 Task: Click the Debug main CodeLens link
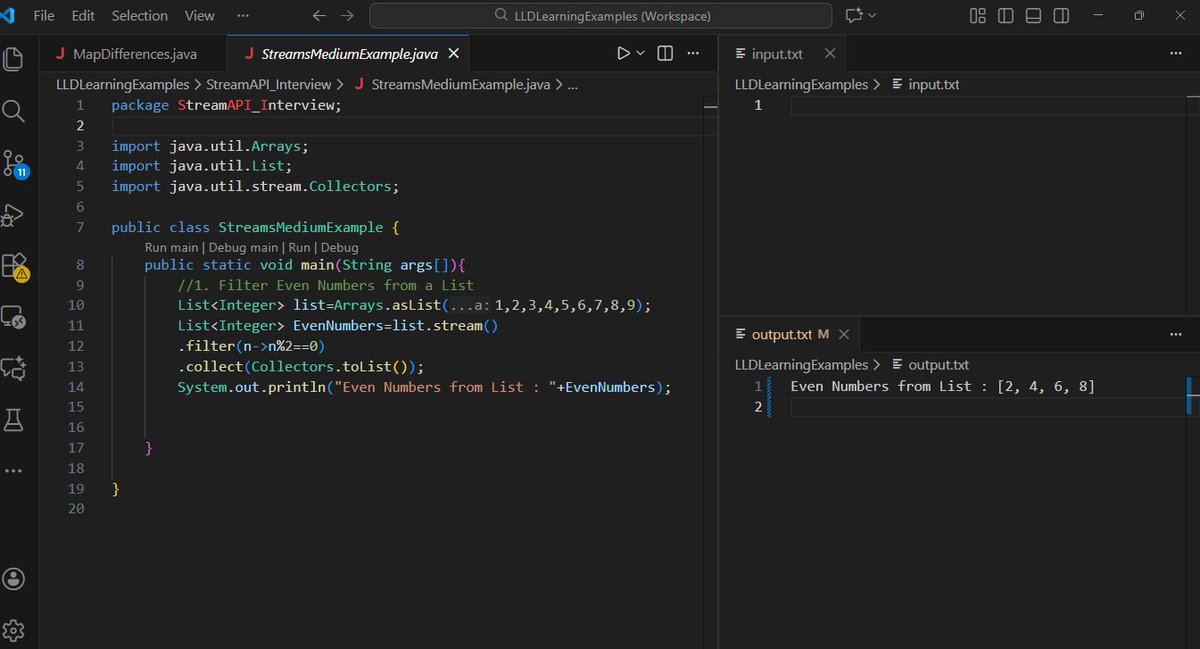[x=243, y=247]
